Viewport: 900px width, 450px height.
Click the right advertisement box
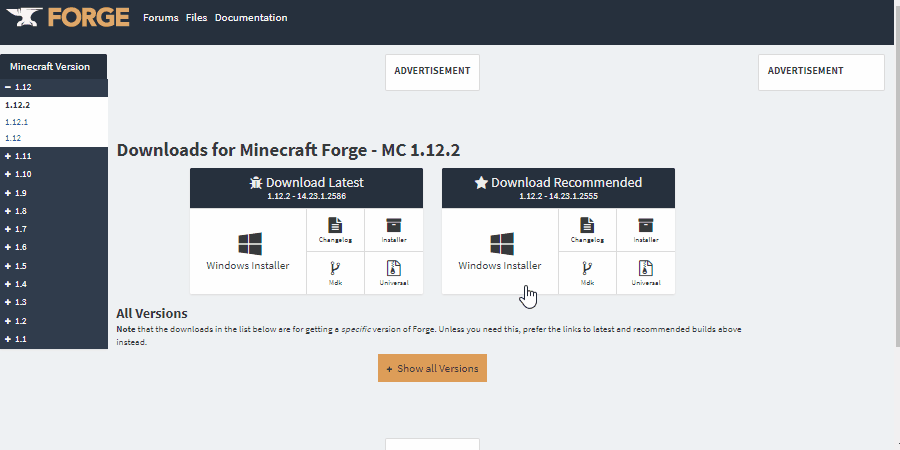pos(821,72)
